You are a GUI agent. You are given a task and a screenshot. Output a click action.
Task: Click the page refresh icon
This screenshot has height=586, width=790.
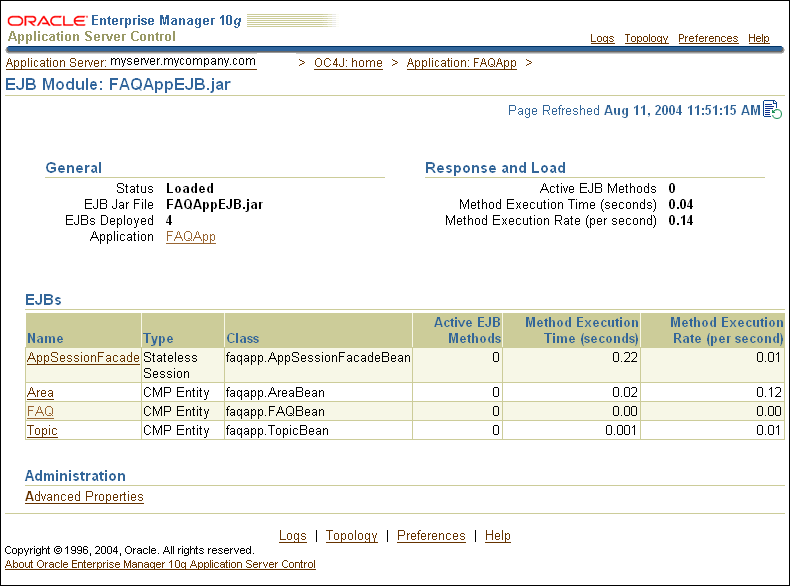point(772,110)
